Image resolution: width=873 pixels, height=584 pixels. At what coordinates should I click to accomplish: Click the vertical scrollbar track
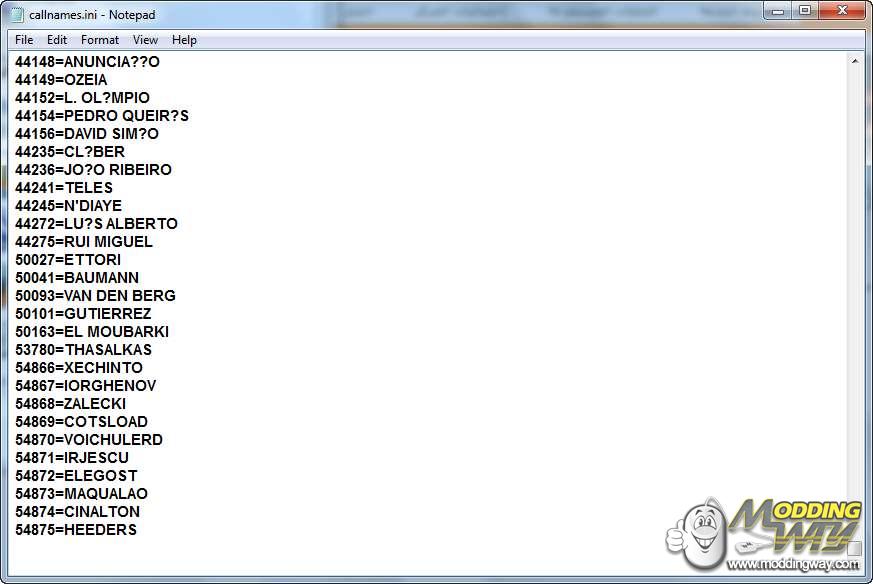(856, 300)
